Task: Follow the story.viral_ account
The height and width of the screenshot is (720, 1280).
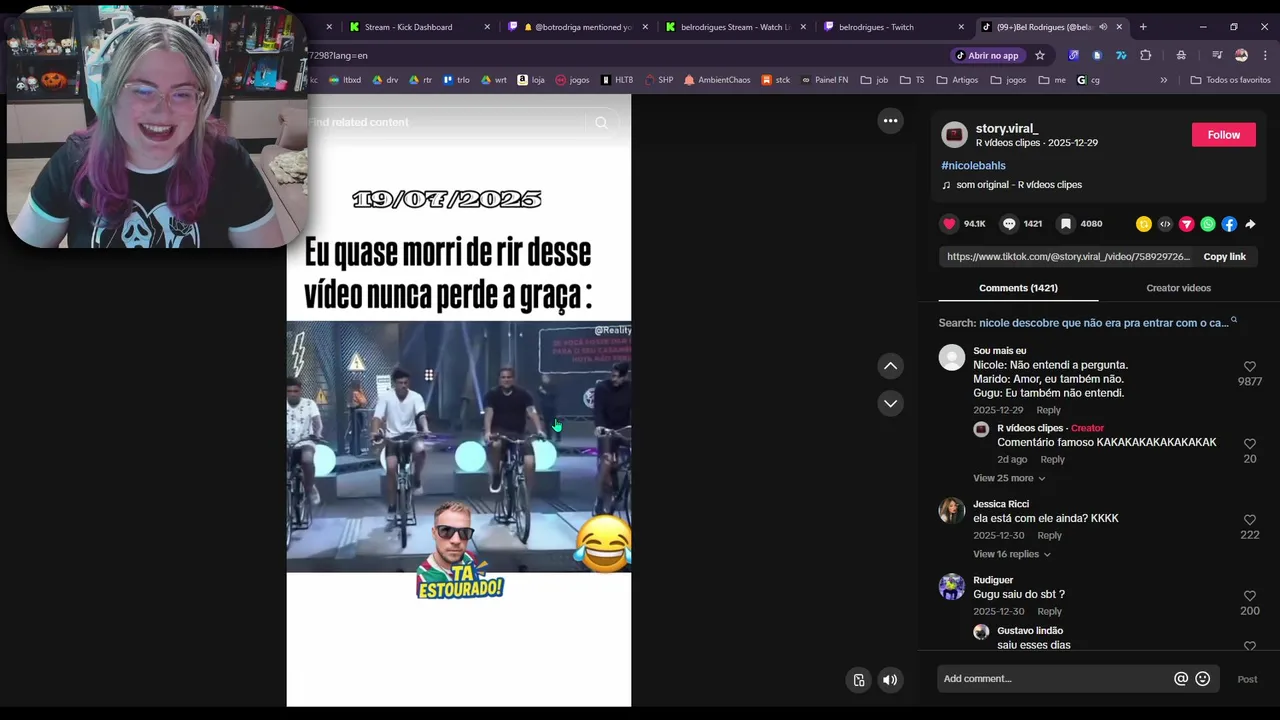Action: coord(1223,135)
